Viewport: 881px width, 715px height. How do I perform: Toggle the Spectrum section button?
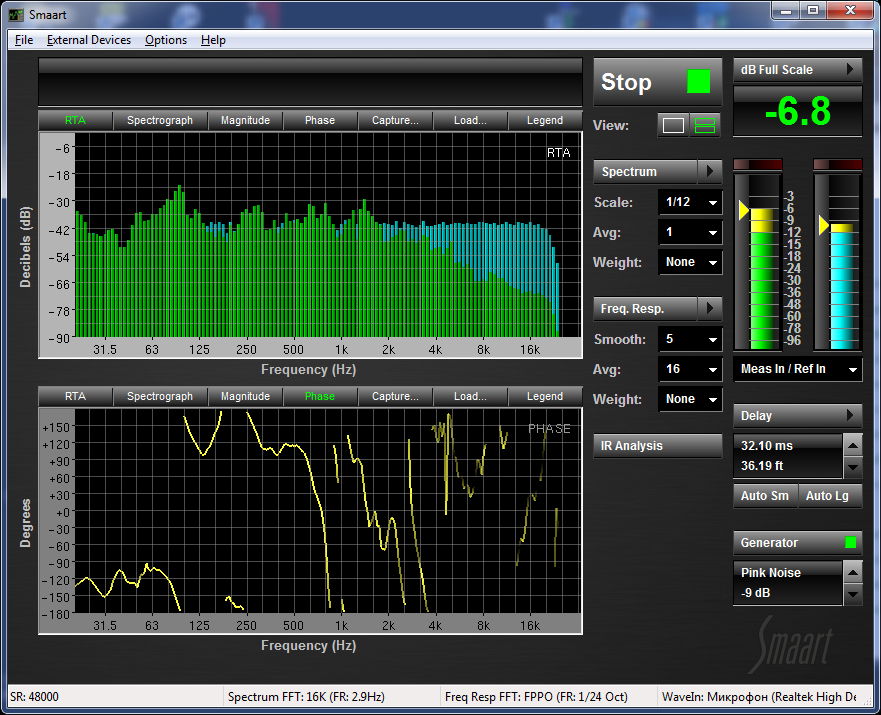(644, 172)
